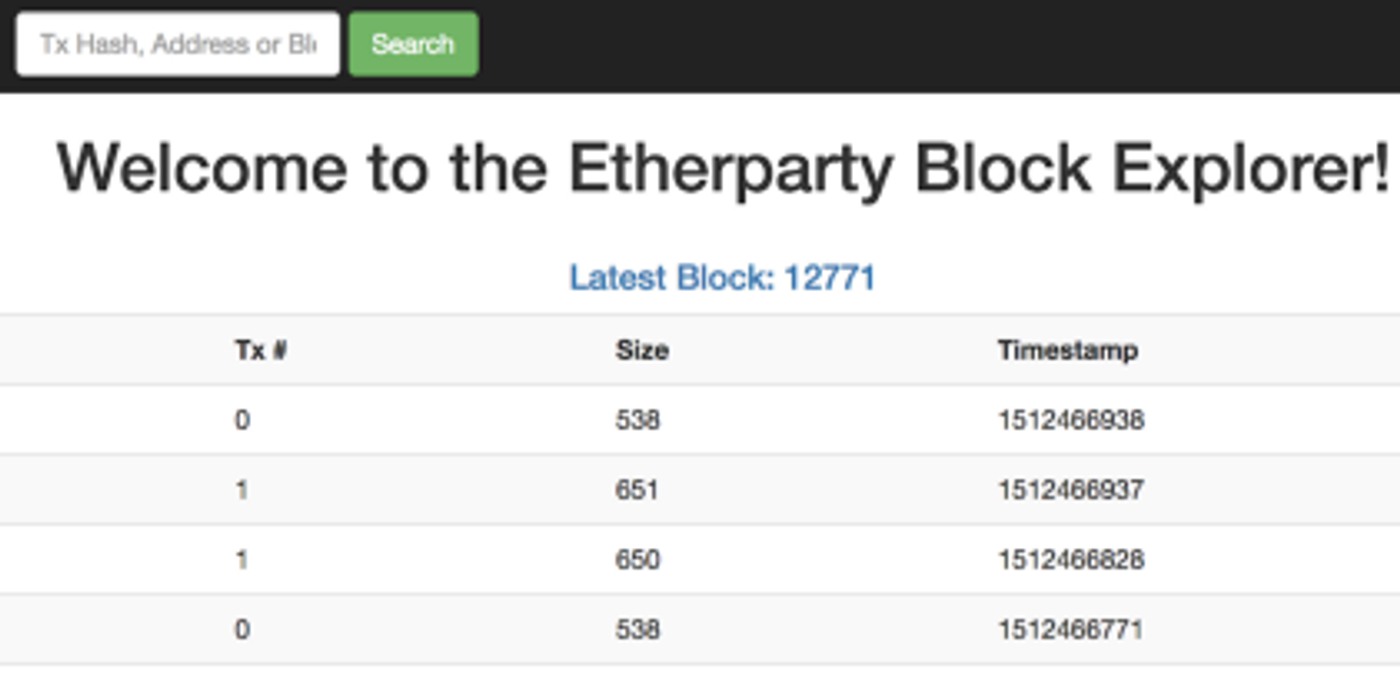
Task: Click the dark navigation bar at the top
Action: tap(900, 43)
